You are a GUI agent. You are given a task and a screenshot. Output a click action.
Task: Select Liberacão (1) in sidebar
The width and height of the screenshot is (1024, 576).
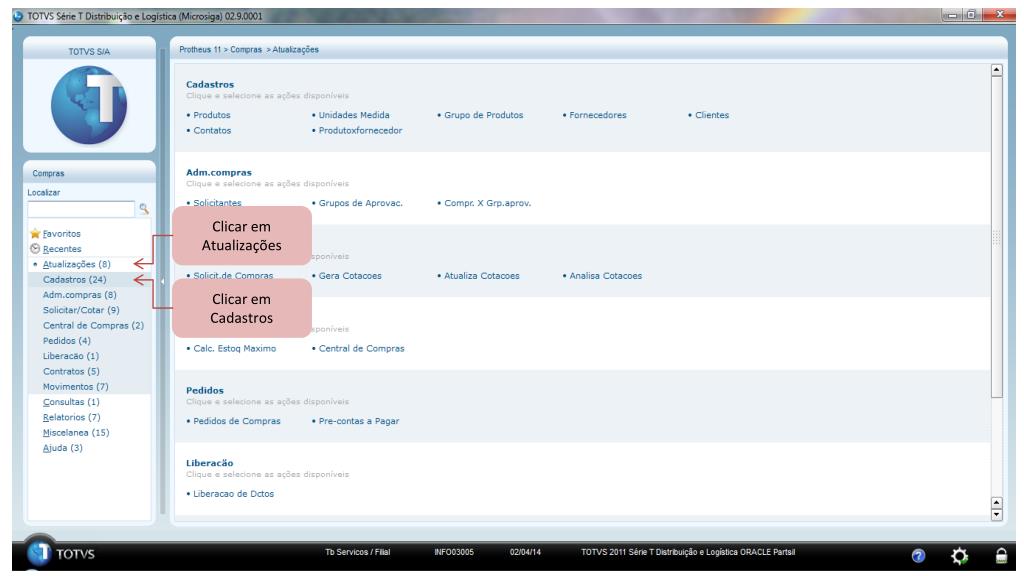[71, 356]
